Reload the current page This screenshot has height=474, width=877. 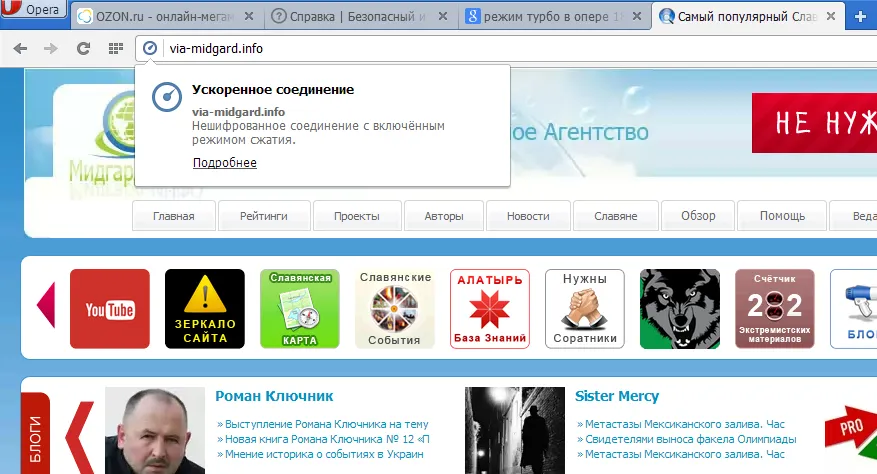pos(83,49)
